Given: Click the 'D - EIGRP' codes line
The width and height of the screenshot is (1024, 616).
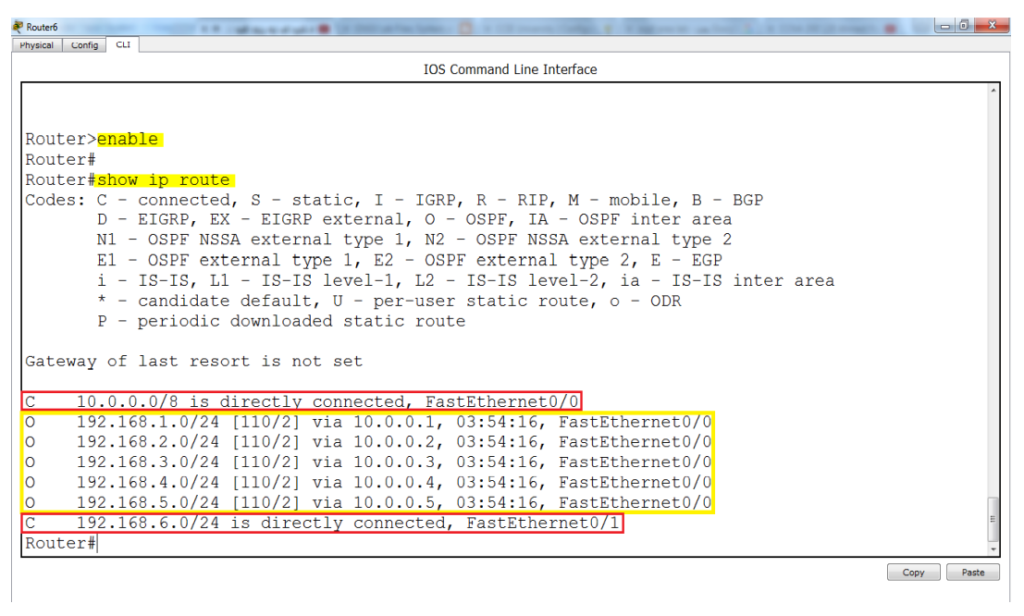Looking at the screenshot, I should (x=415, y=219).
